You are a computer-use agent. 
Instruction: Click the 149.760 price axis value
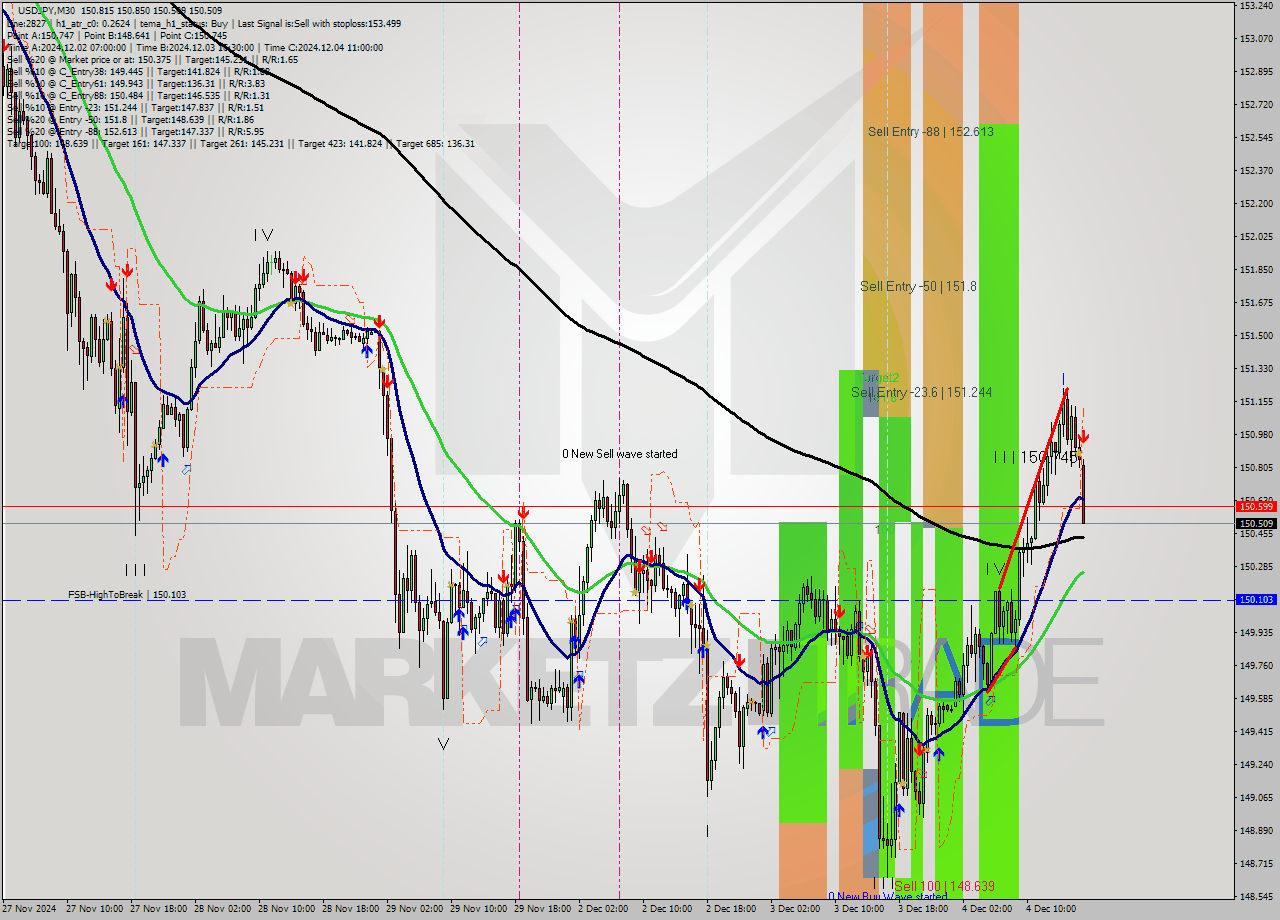click(1256, 666)
